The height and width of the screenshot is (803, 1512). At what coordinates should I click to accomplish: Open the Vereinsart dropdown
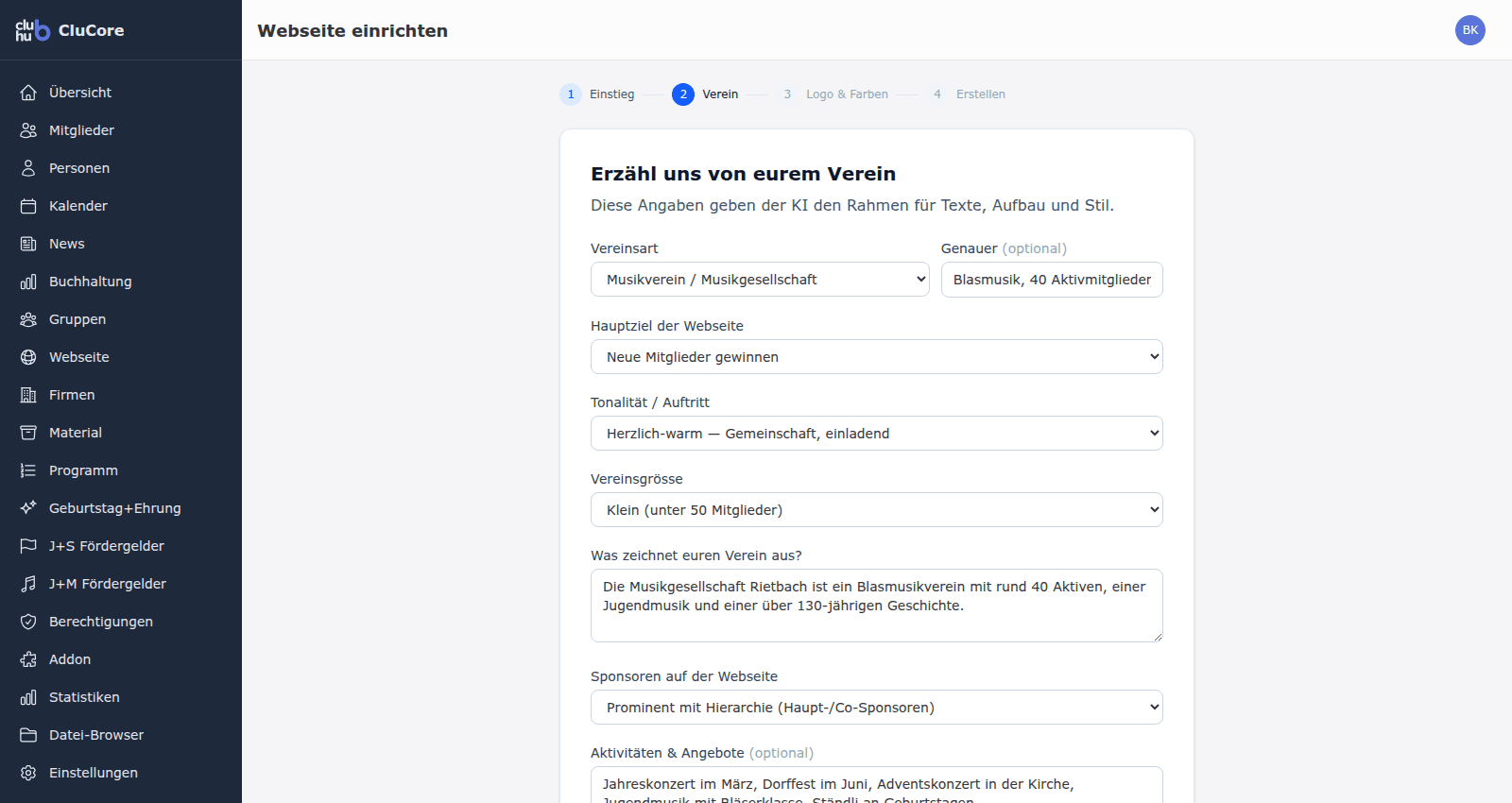[760, 280]
